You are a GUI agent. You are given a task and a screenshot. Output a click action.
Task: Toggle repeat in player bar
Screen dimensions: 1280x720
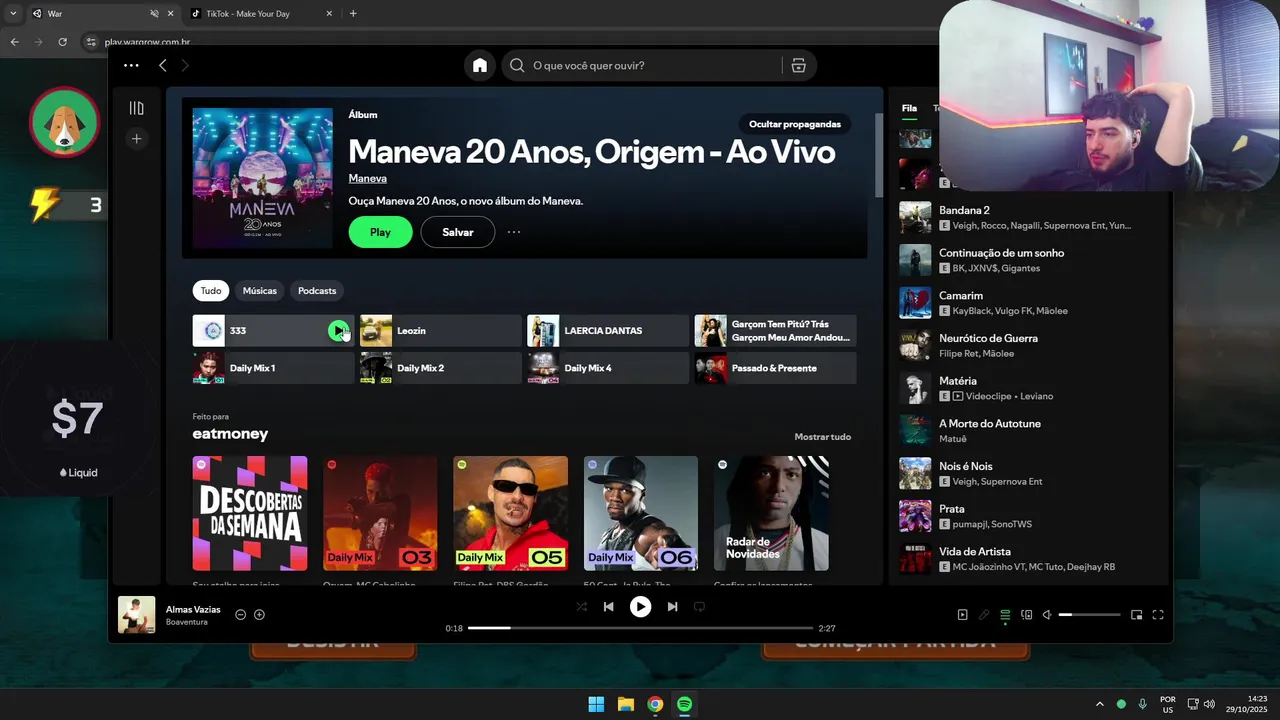pos(699,606)
